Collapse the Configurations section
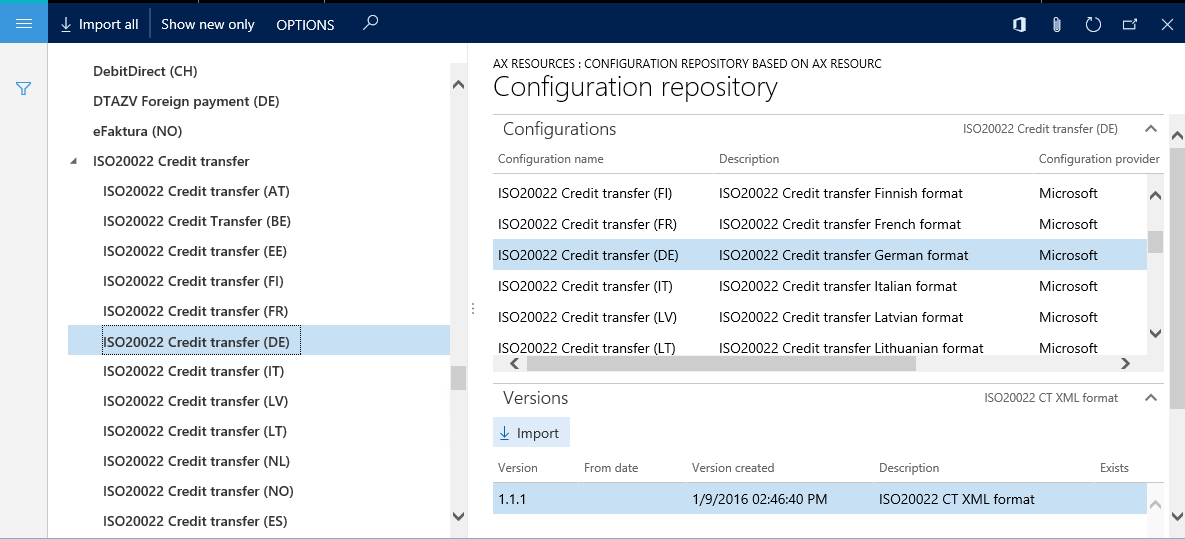Screen dimensions: 1185x539 (x=1150, y=129)
